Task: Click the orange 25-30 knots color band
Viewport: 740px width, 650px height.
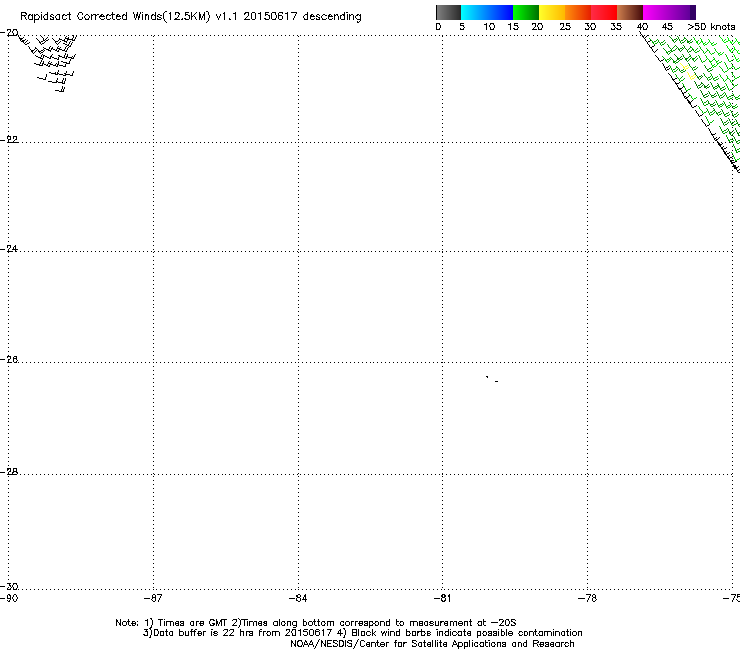Action: point(578,12)
